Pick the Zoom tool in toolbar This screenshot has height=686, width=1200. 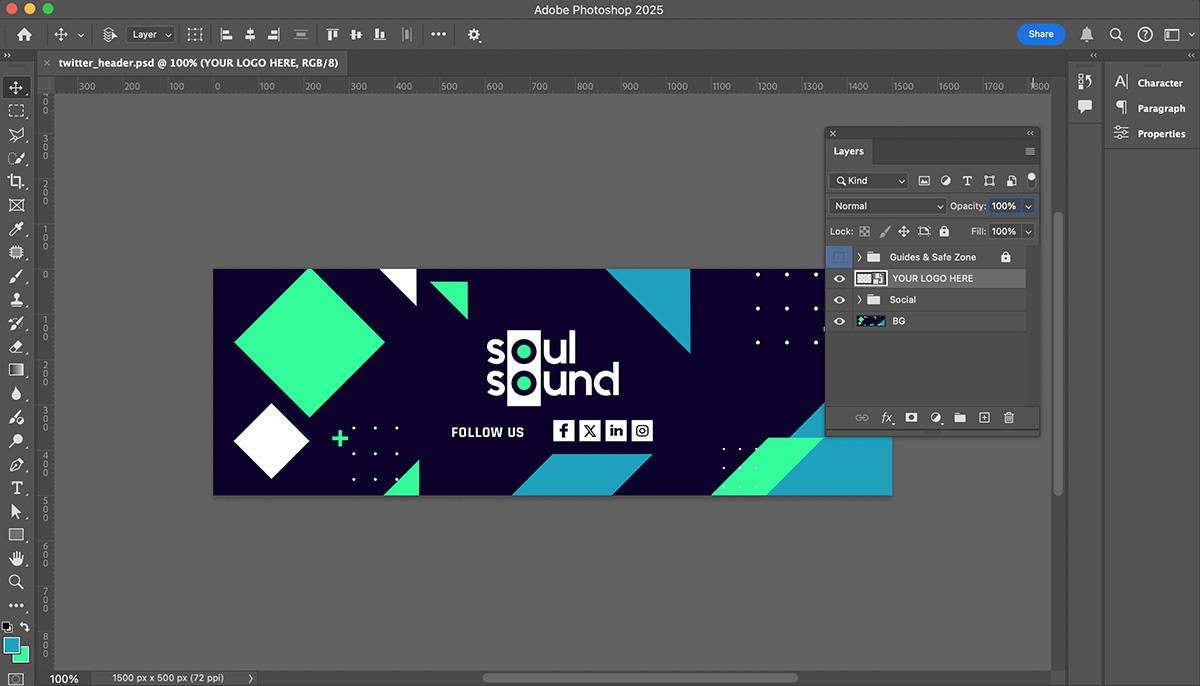[16, 581]
